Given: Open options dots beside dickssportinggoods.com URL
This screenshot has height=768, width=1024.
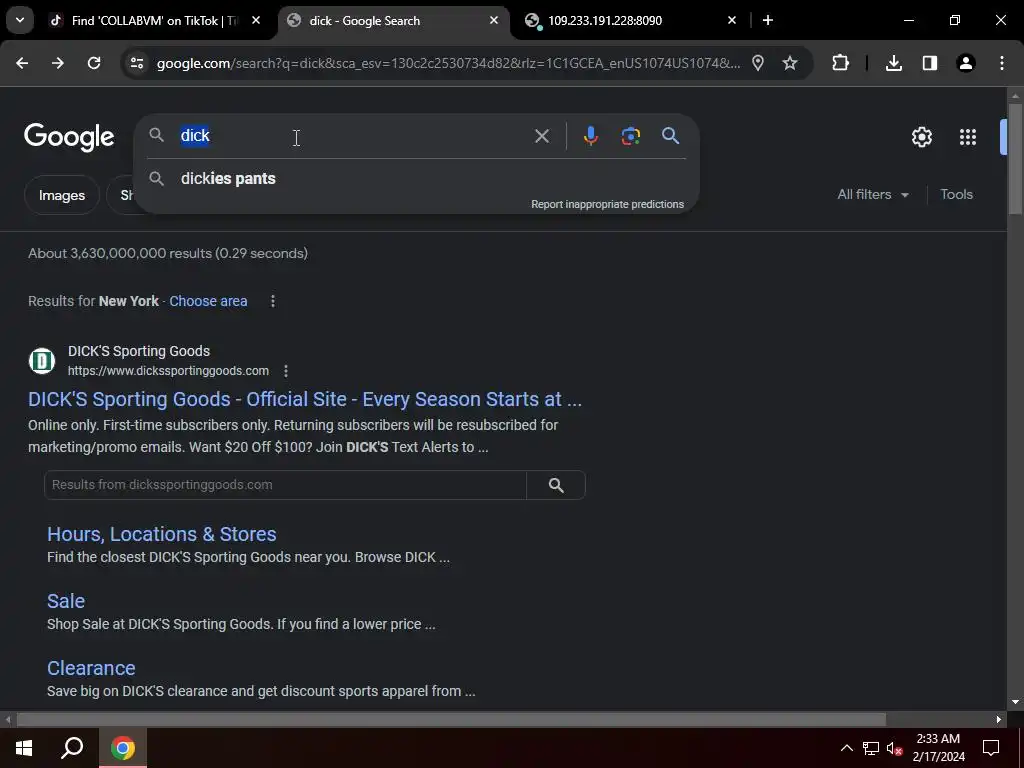Looking at the screenshot, I should pyautogui.click(x=285, y=371).
